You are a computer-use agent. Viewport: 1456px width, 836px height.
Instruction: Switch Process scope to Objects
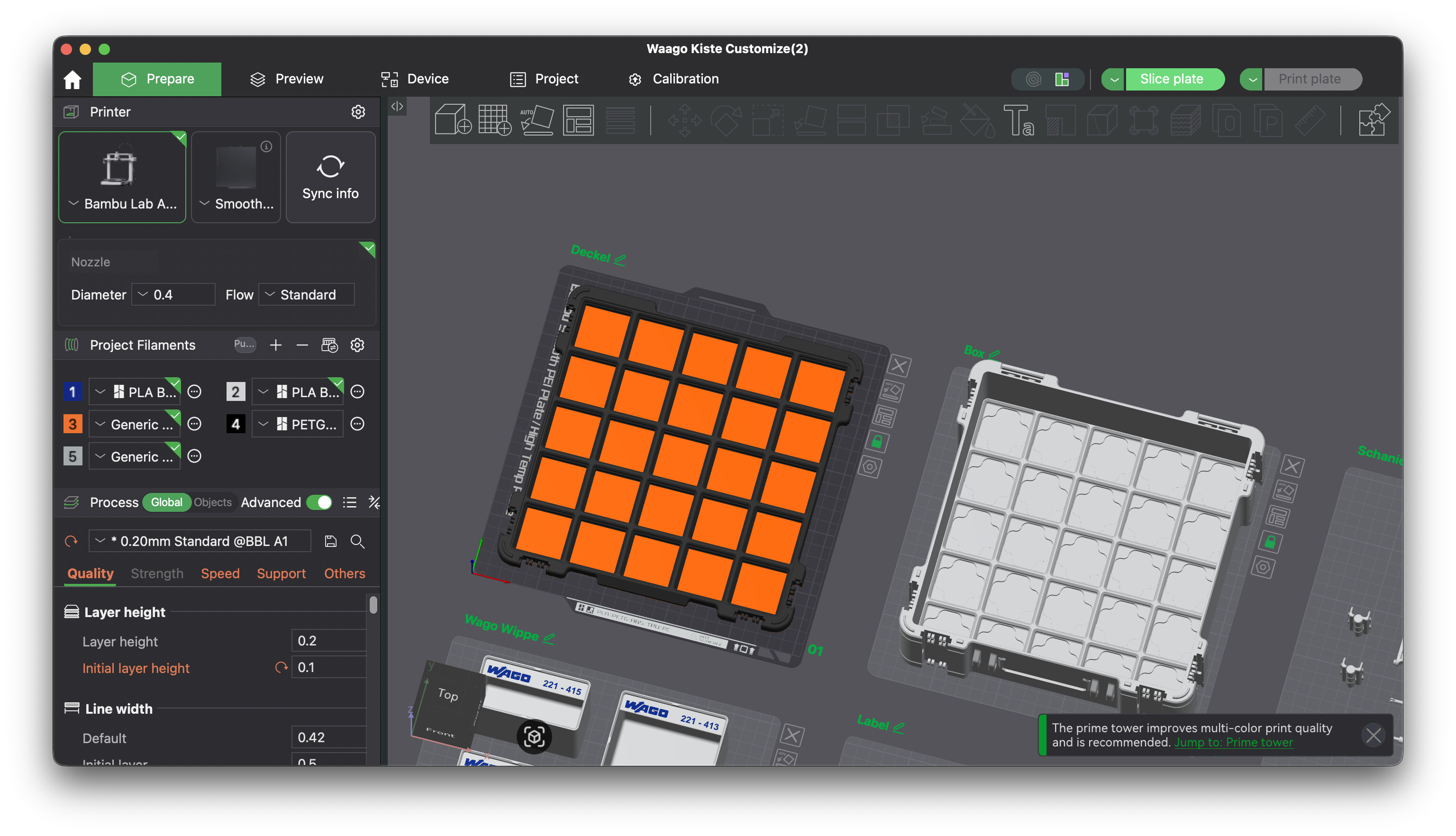coord(212,502)
